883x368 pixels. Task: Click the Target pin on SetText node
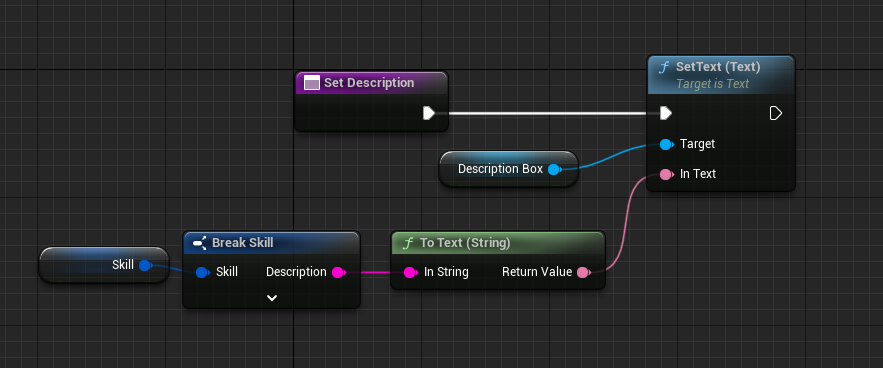click(x=666, y=144)
